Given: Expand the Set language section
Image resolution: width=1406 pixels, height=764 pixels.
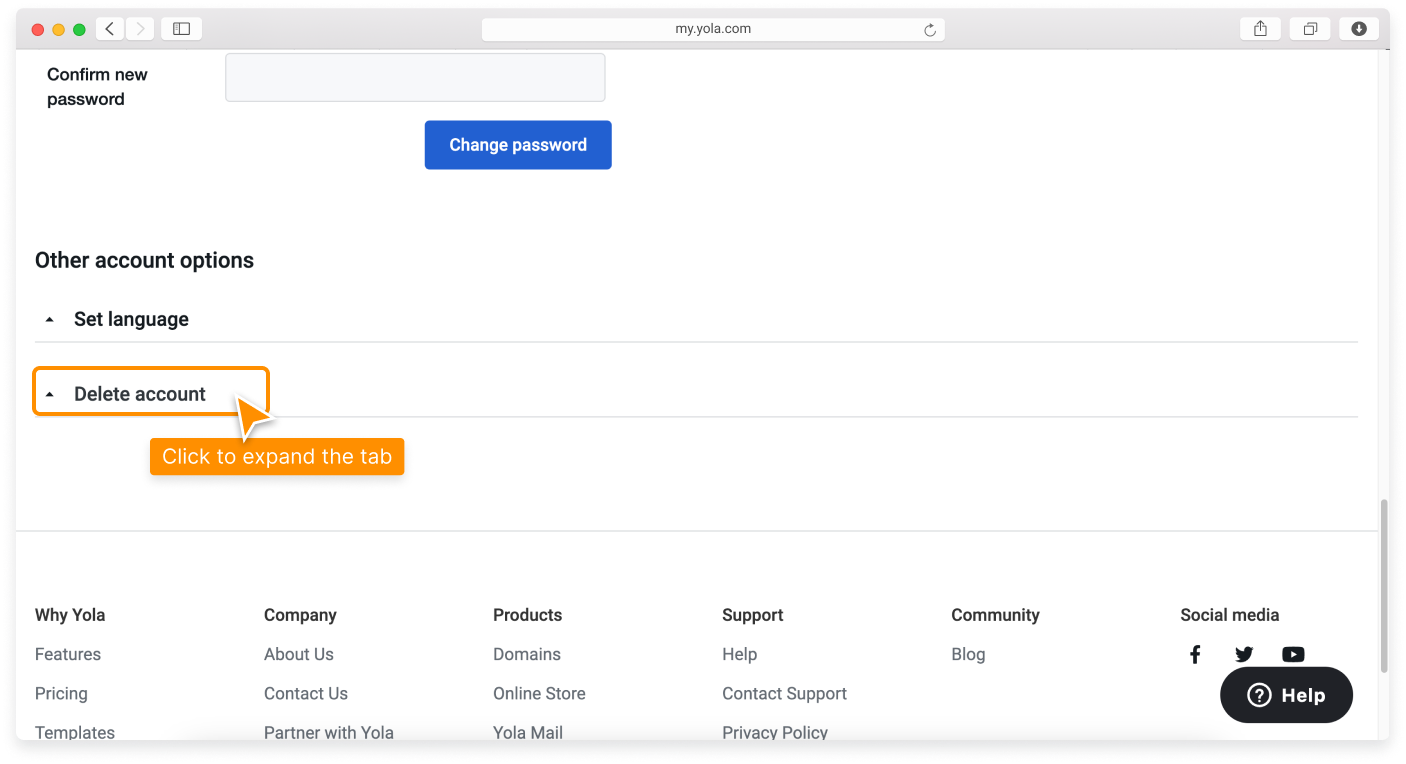Looking at the screenshot, I should pos(131,319).
